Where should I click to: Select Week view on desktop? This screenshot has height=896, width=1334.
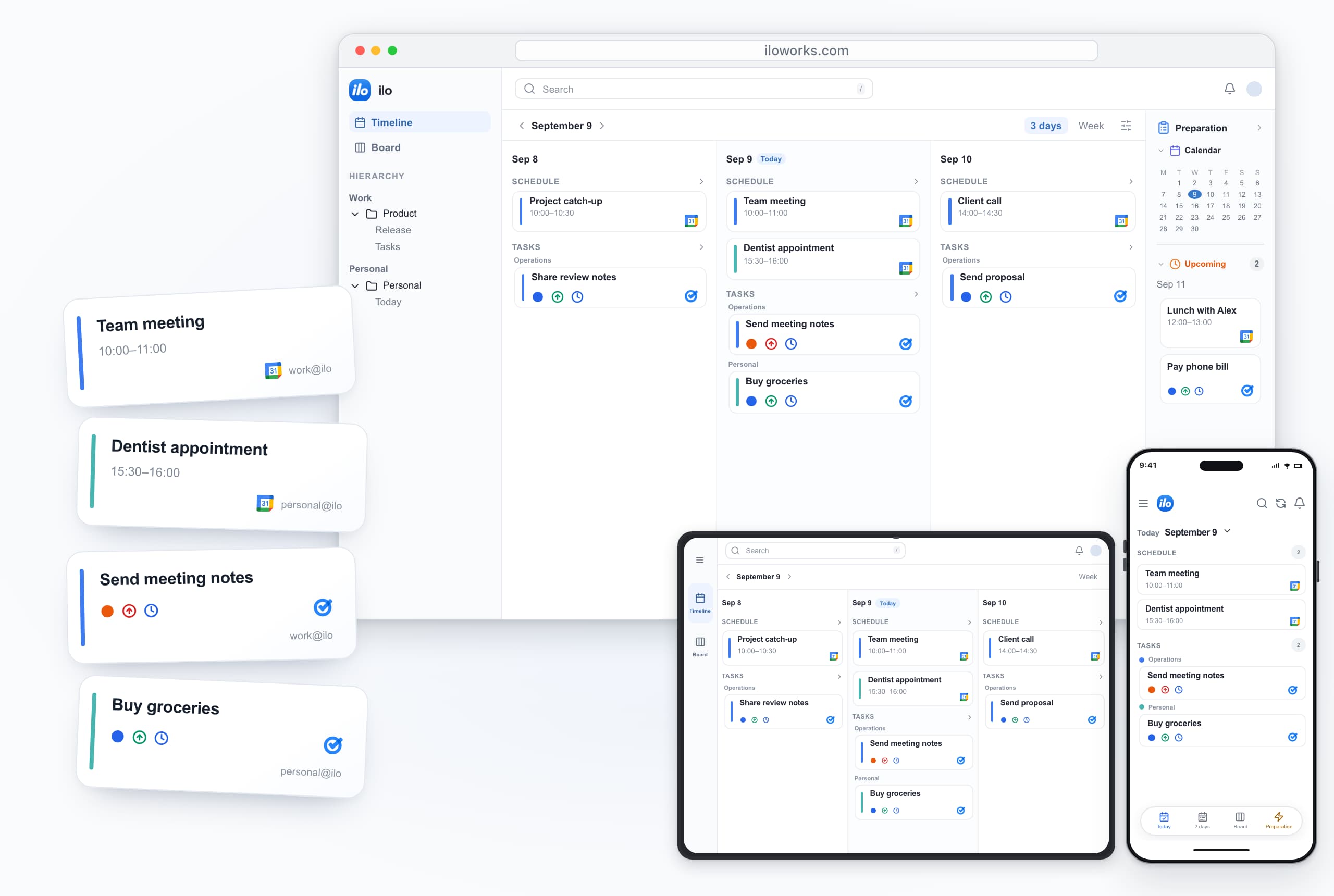click(x=1091, y=126)
